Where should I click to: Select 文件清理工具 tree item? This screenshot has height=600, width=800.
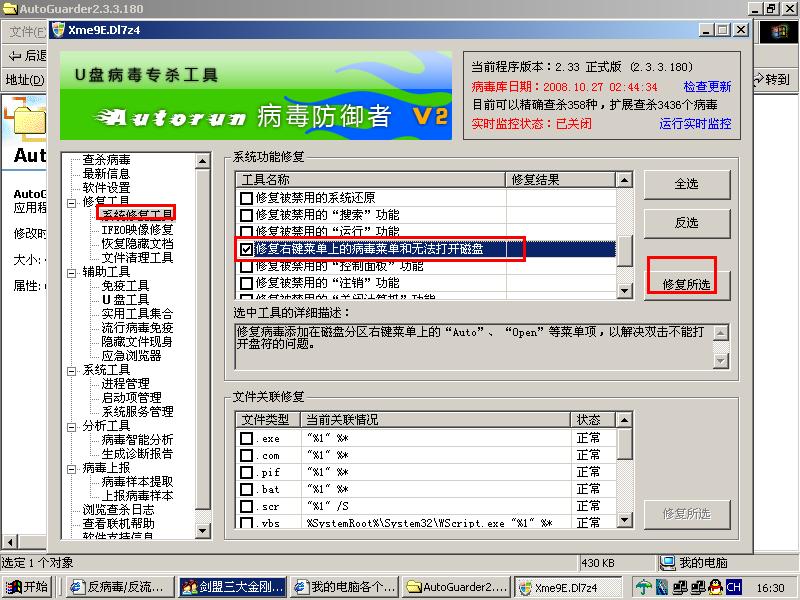[137, 257]
